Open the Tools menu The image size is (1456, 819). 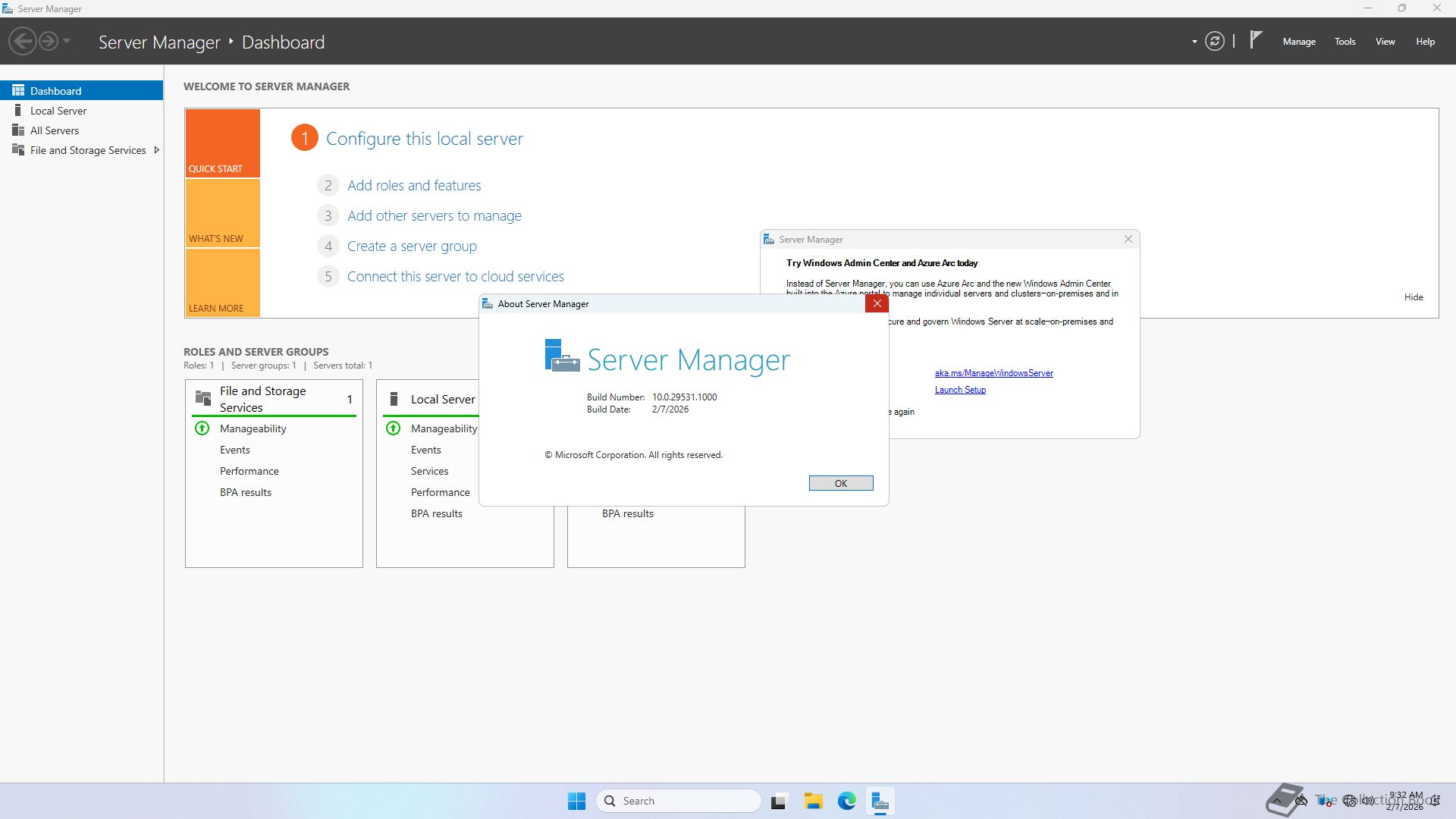point(1345,42)
